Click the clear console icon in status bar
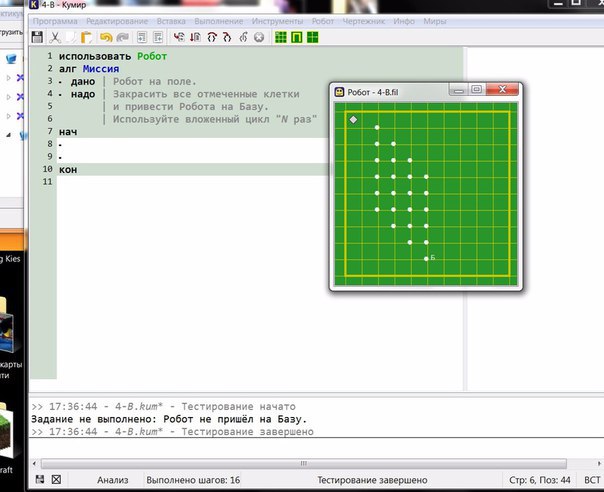The height and width of the screenshot is (492, 604). pyautogui.click(x=55, y=481)
